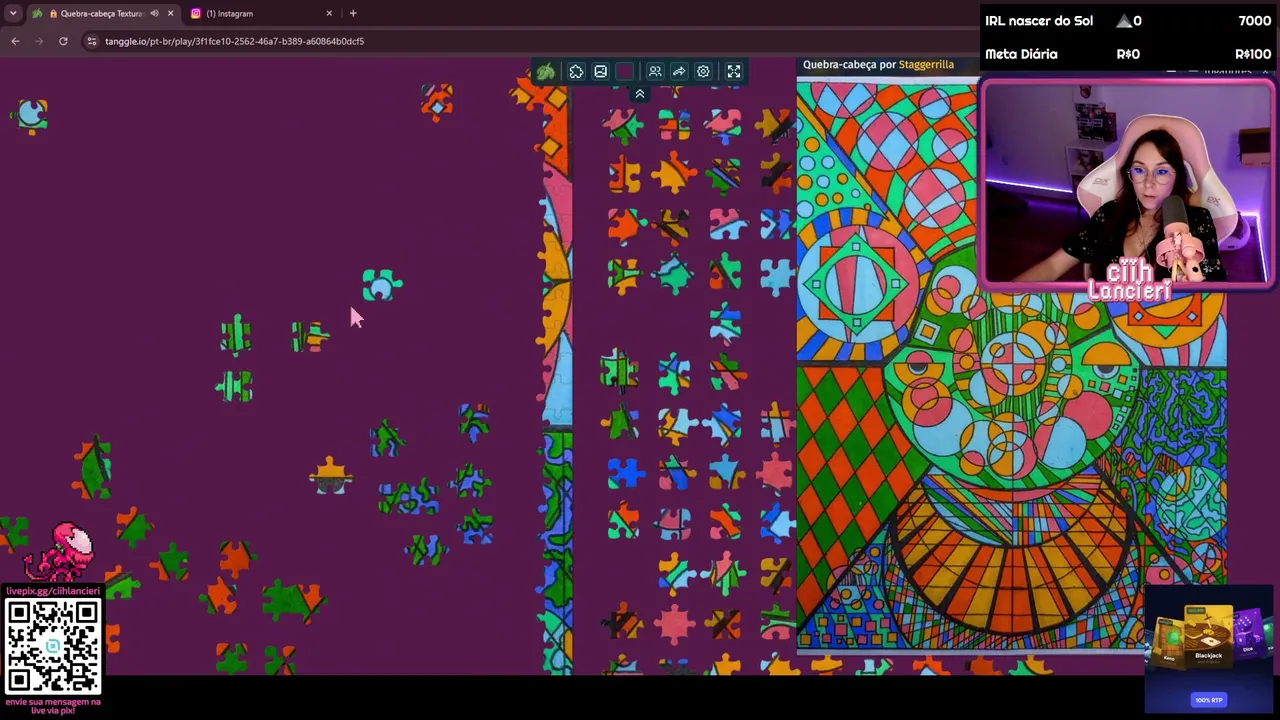Select the teal ring piece near the cursor

pos(381,285)
